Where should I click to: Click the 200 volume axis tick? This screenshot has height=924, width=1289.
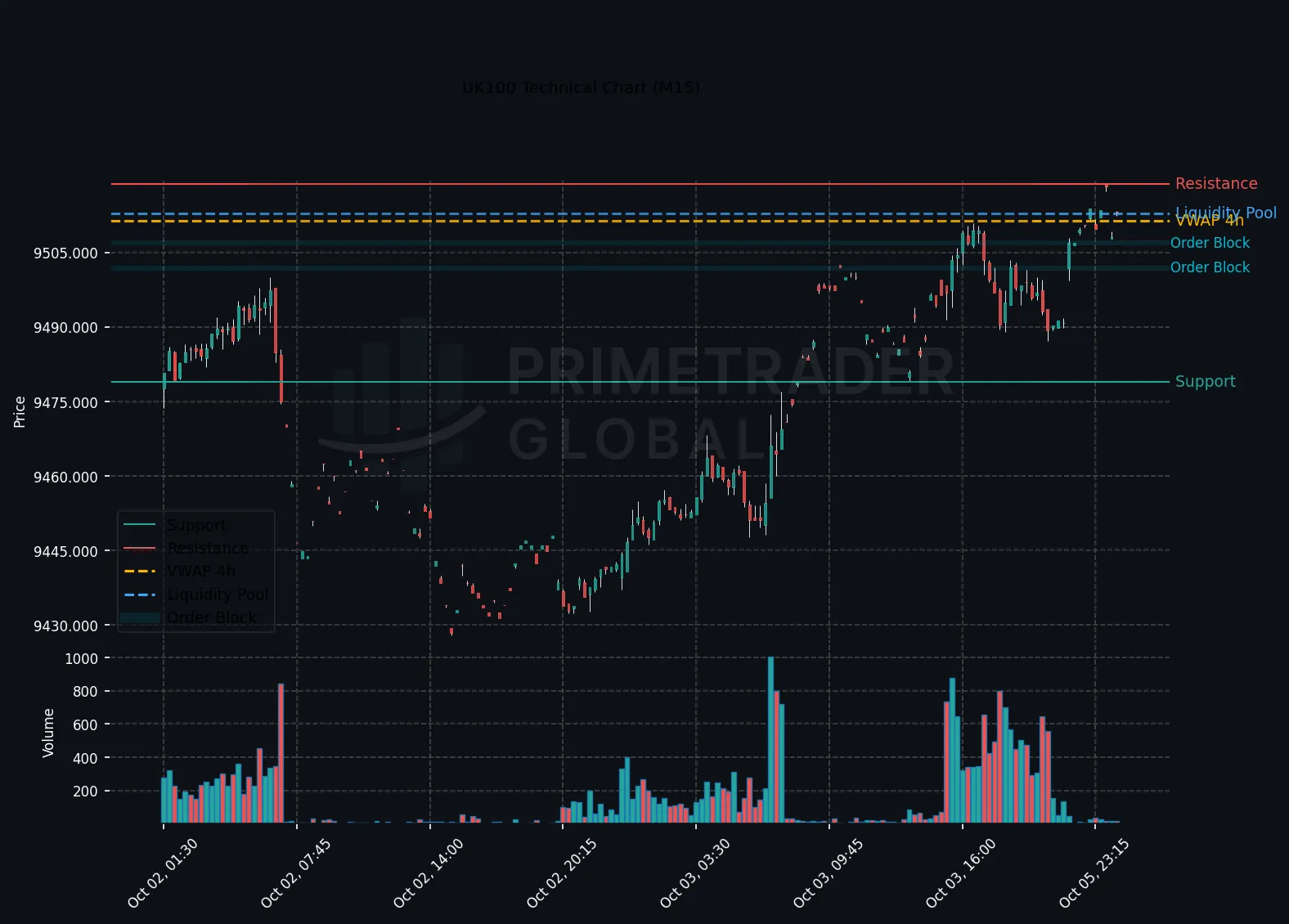tap(85, 792)
